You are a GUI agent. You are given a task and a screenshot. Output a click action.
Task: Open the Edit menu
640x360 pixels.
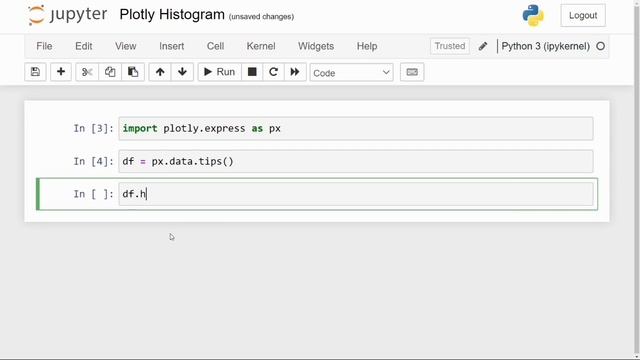point(84,46)
